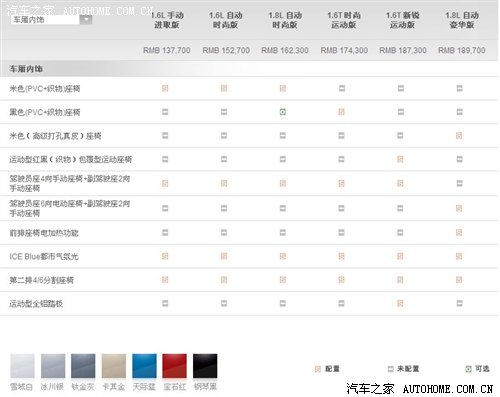This screenshot has width=500, height=397.
Task: Click not-equipped icon for 驾驶员座4向手动座椅 under 1.8L 自动豪华版
Action: coord(459,183)
